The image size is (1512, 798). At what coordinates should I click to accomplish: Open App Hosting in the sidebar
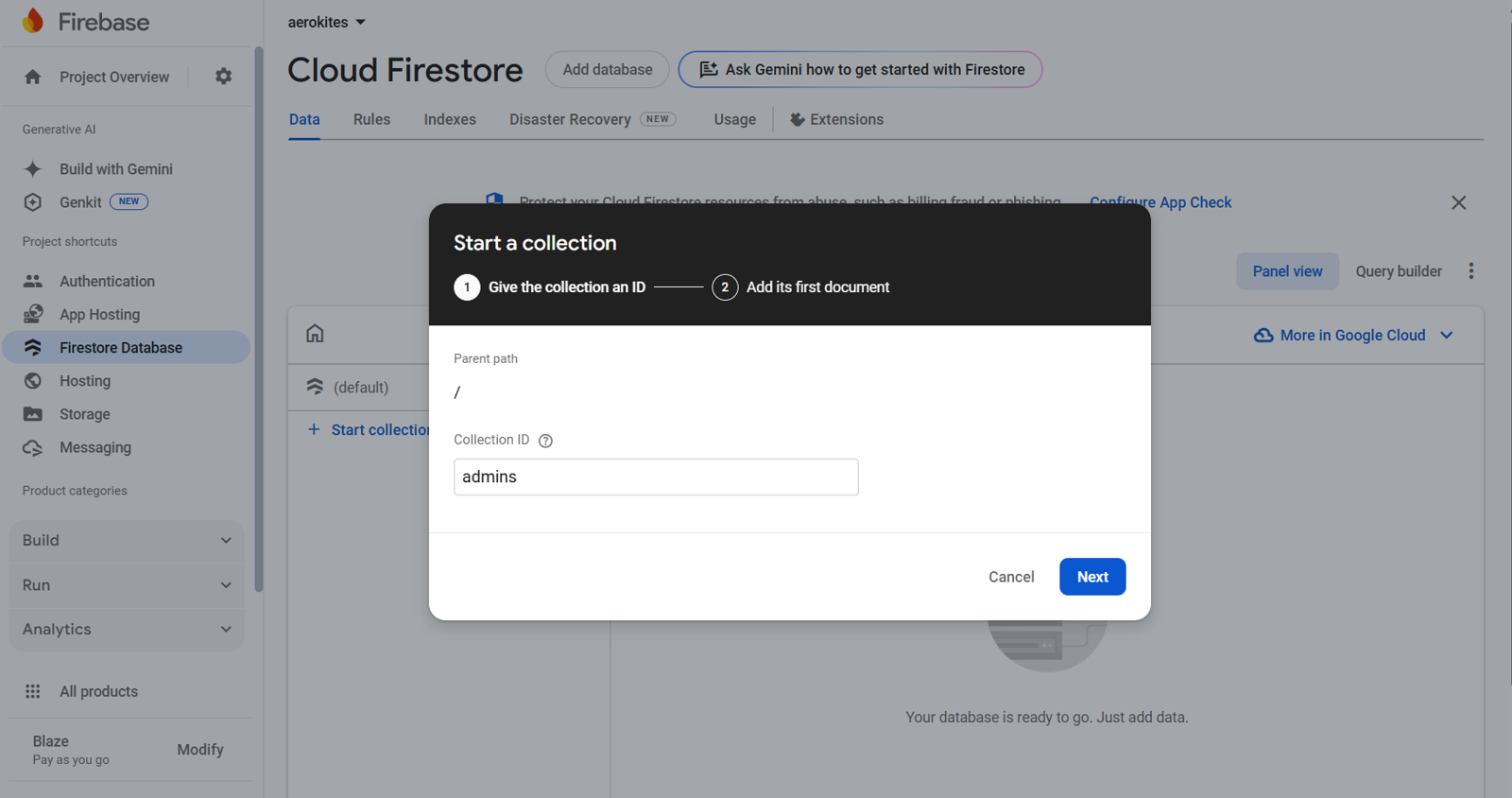tap(99, 314)
